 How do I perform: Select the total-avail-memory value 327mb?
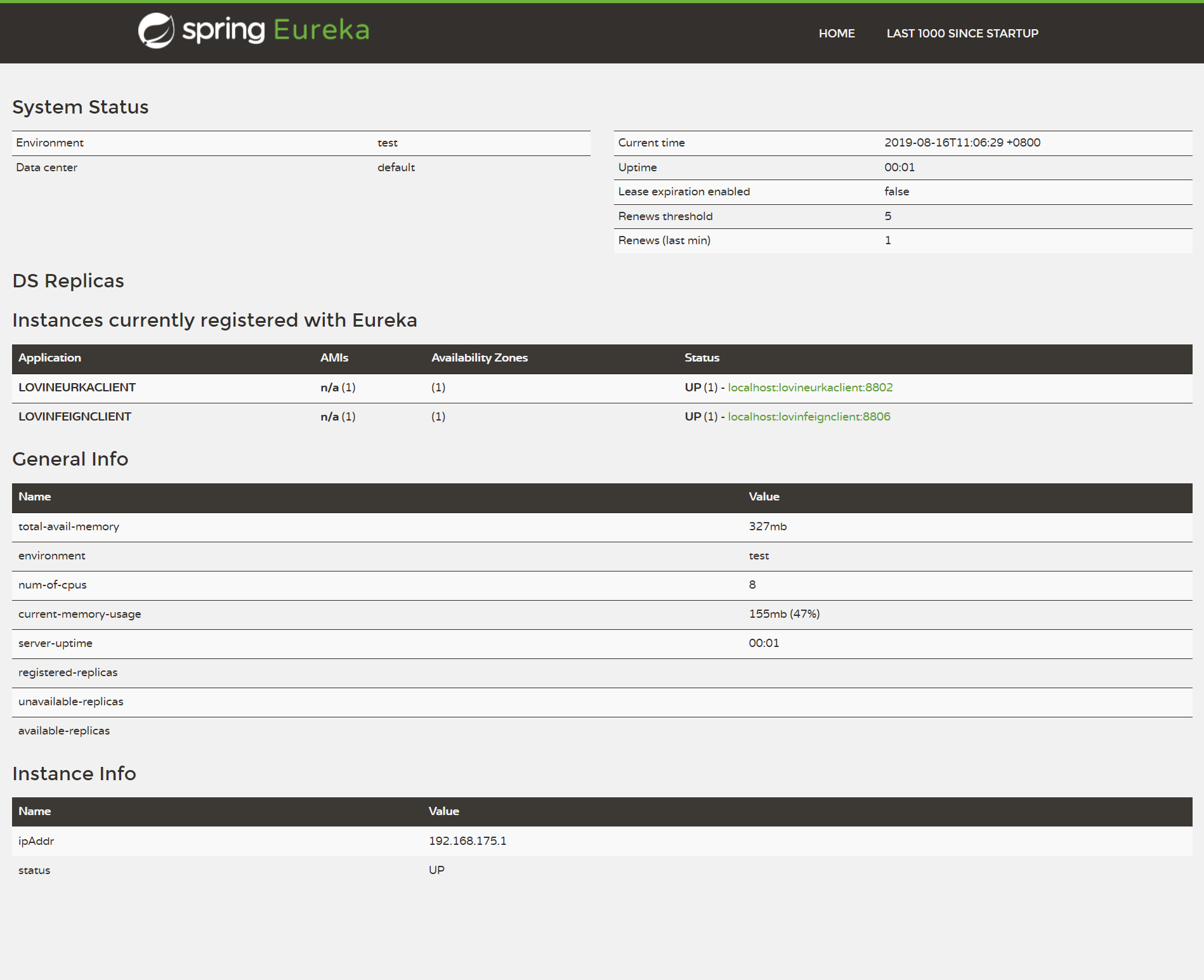(x=768, y=526)
